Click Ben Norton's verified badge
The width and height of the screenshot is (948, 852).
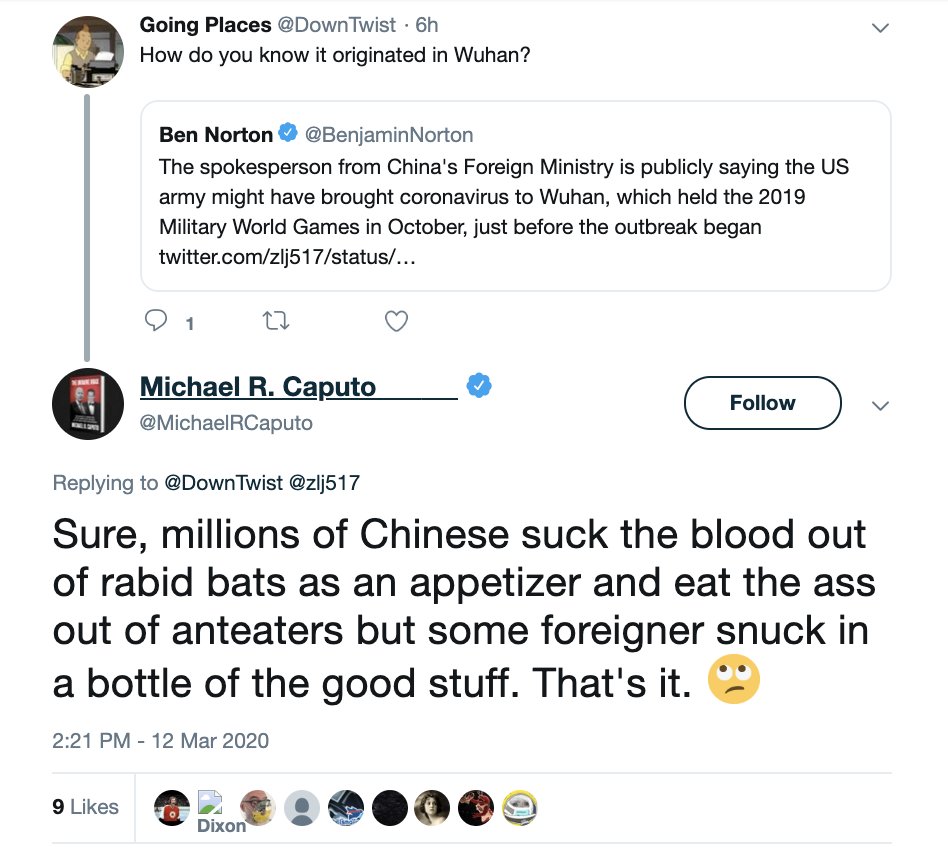(x=287, y=132)
